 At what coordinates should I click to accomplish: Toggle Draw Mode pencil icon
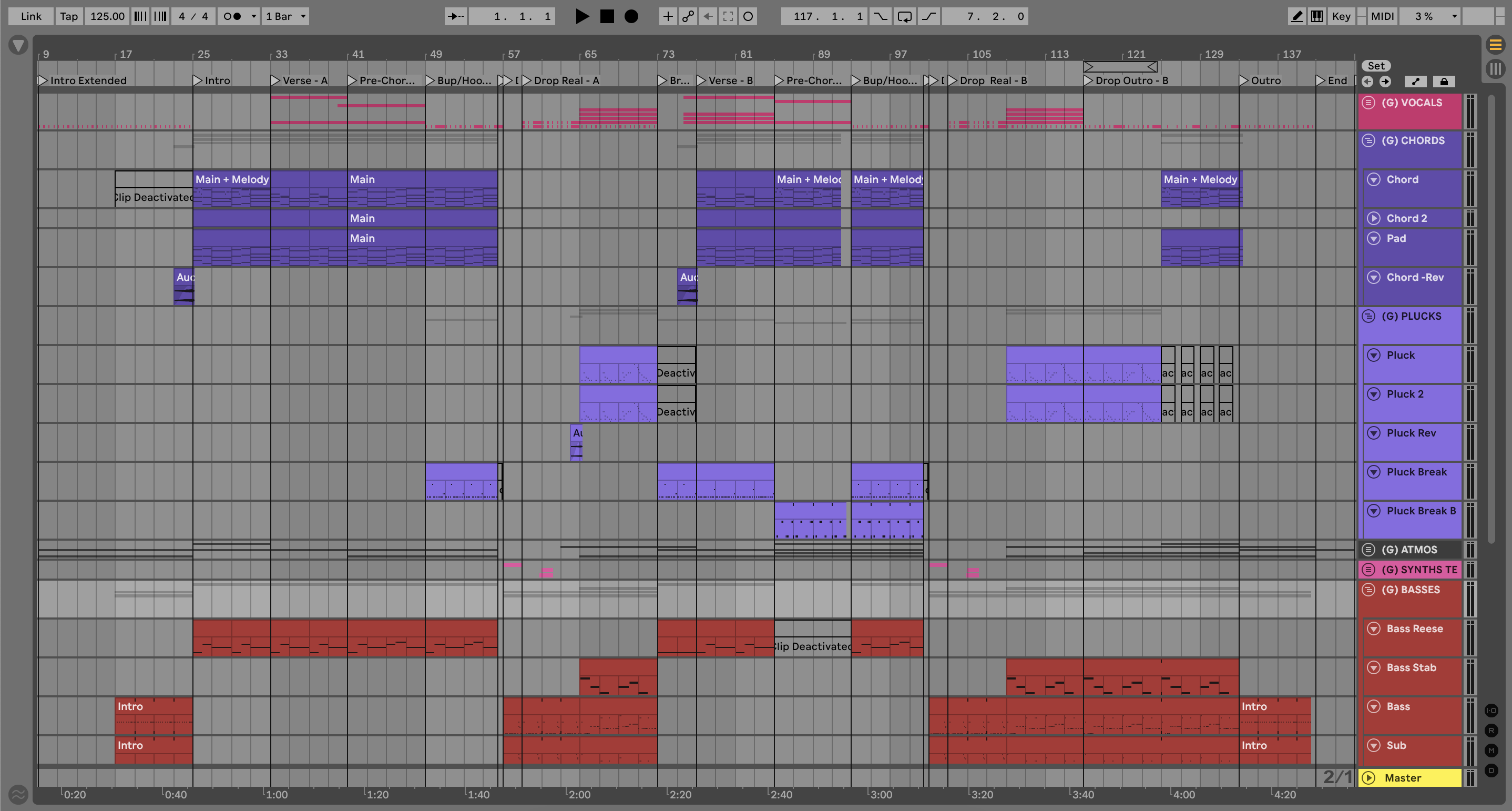tap(1296, 16)
